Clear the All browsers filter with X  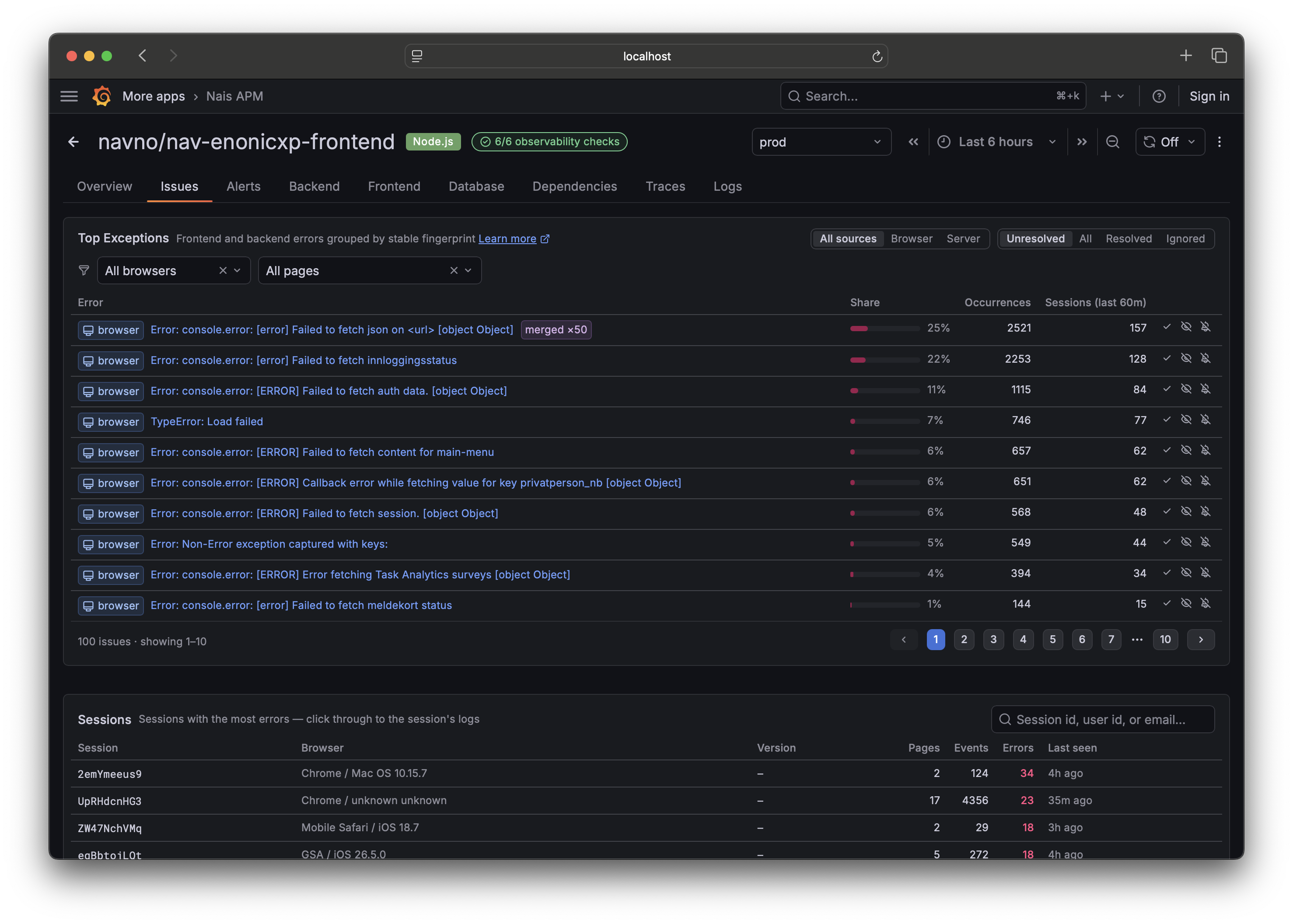222,271
